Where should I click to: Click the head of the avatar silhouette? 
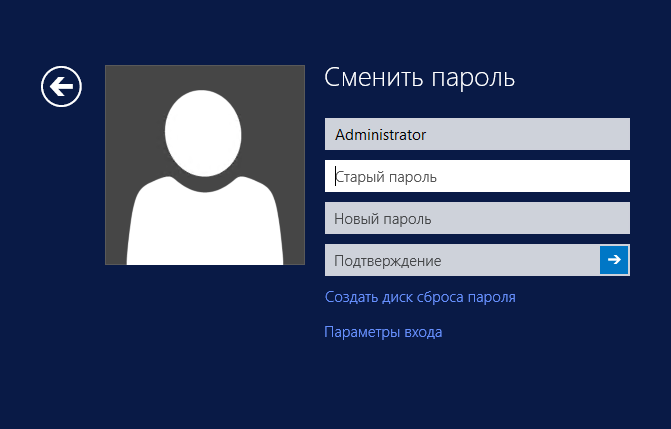point(203,128)
